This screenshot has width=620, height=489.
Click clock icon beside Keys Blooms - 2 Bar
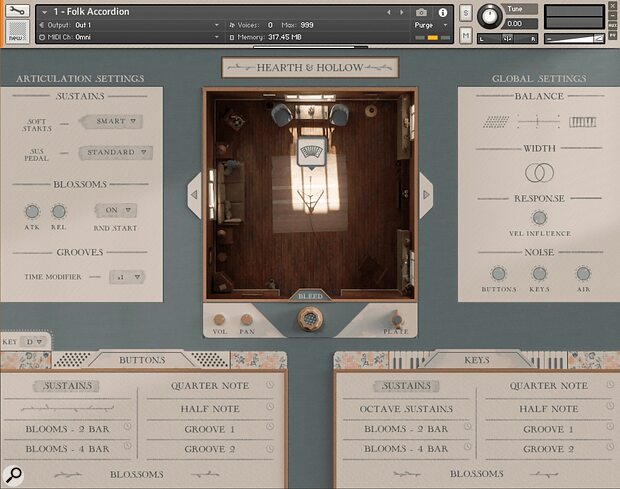pos(467,427)
